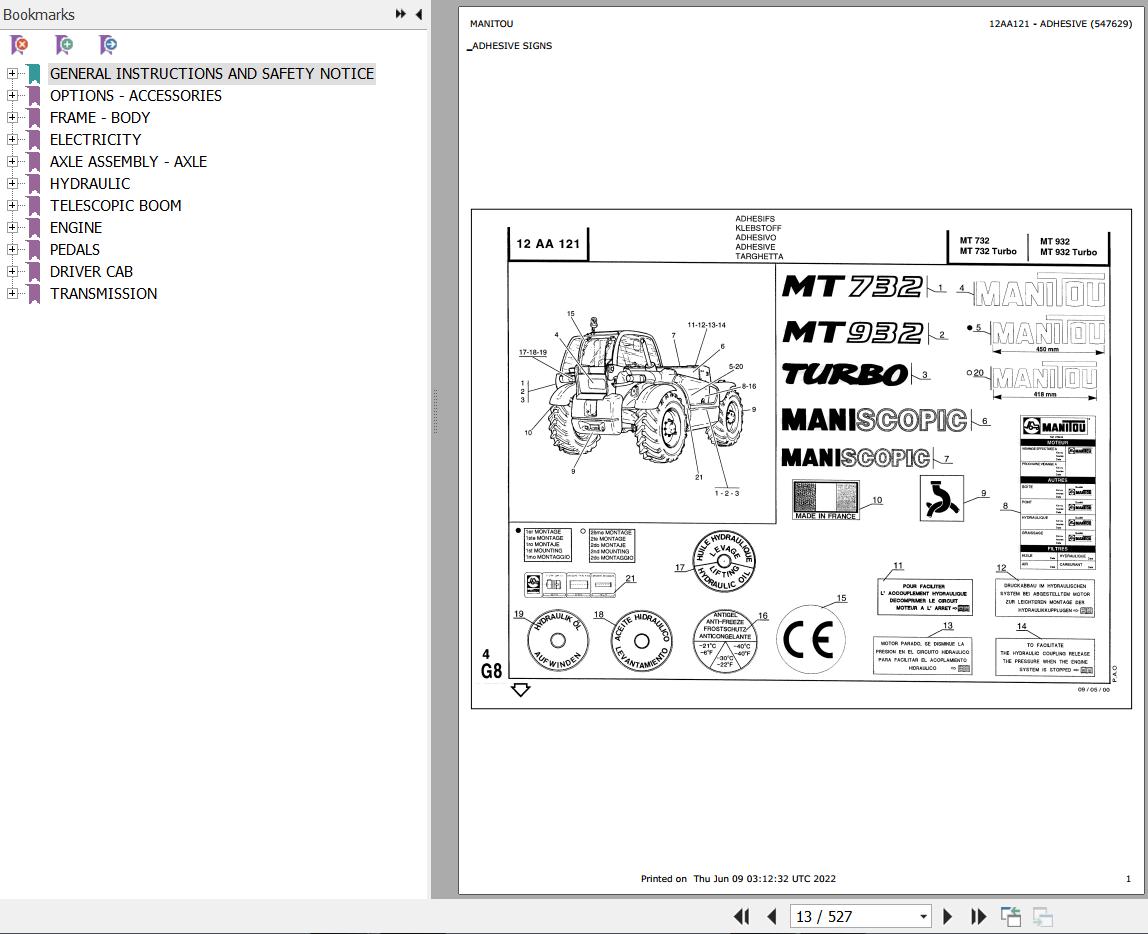Select the DRIVER CAB bookmark
This screenshot has width=1148, height=934.
[x=91, y=272]
